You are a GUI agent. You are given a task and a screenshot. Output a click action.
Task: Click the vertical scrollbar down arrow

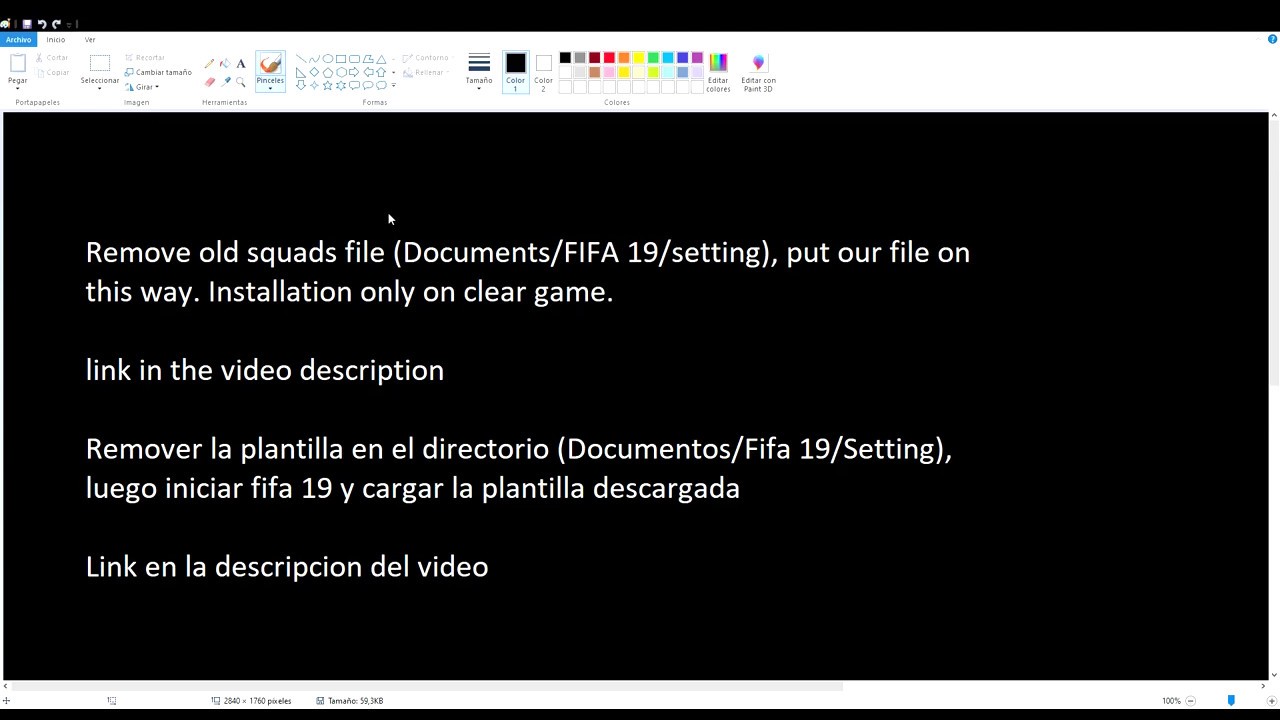click(x=1274, y=675)
